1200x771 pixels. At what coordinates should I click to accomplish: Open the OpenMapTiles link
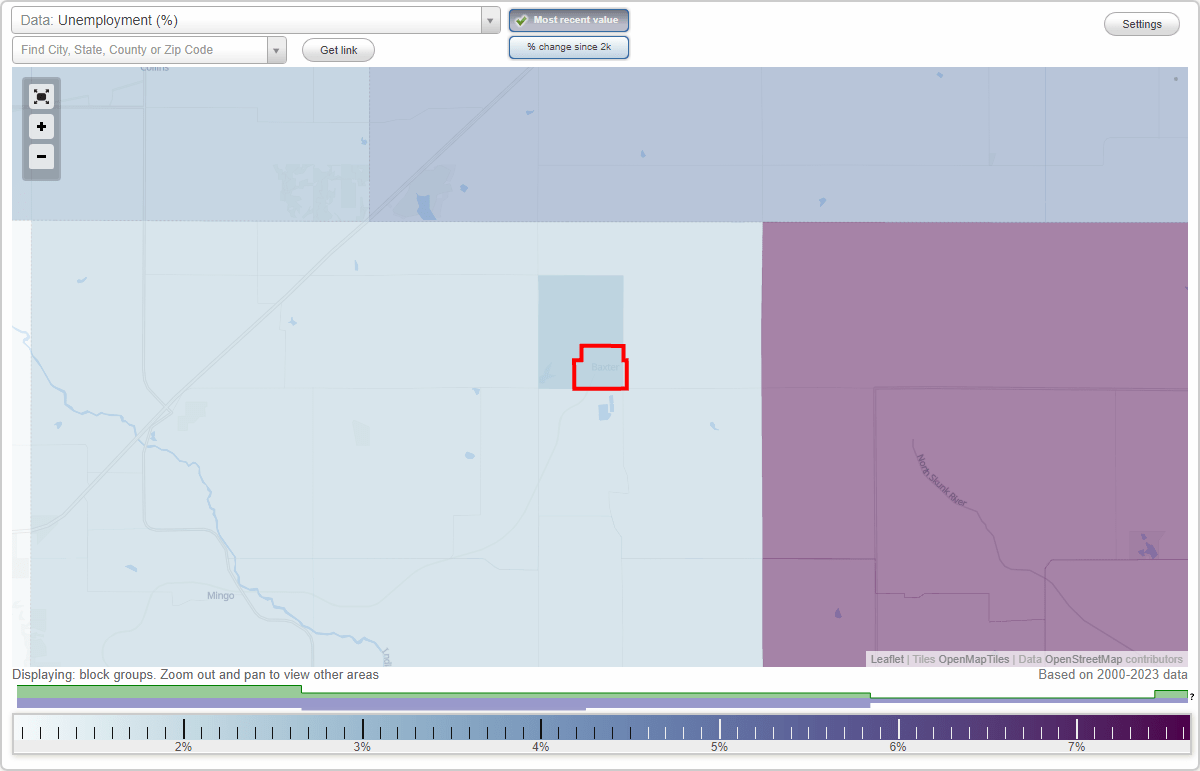974,659
